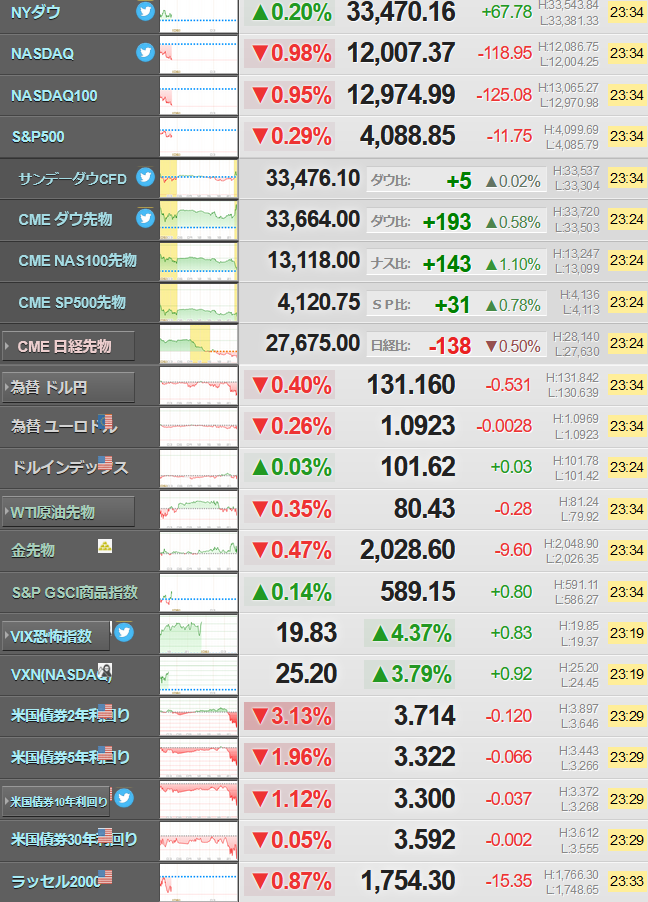Open the S&P500 mini chart

pyautogui.click(x=199, y=137)
